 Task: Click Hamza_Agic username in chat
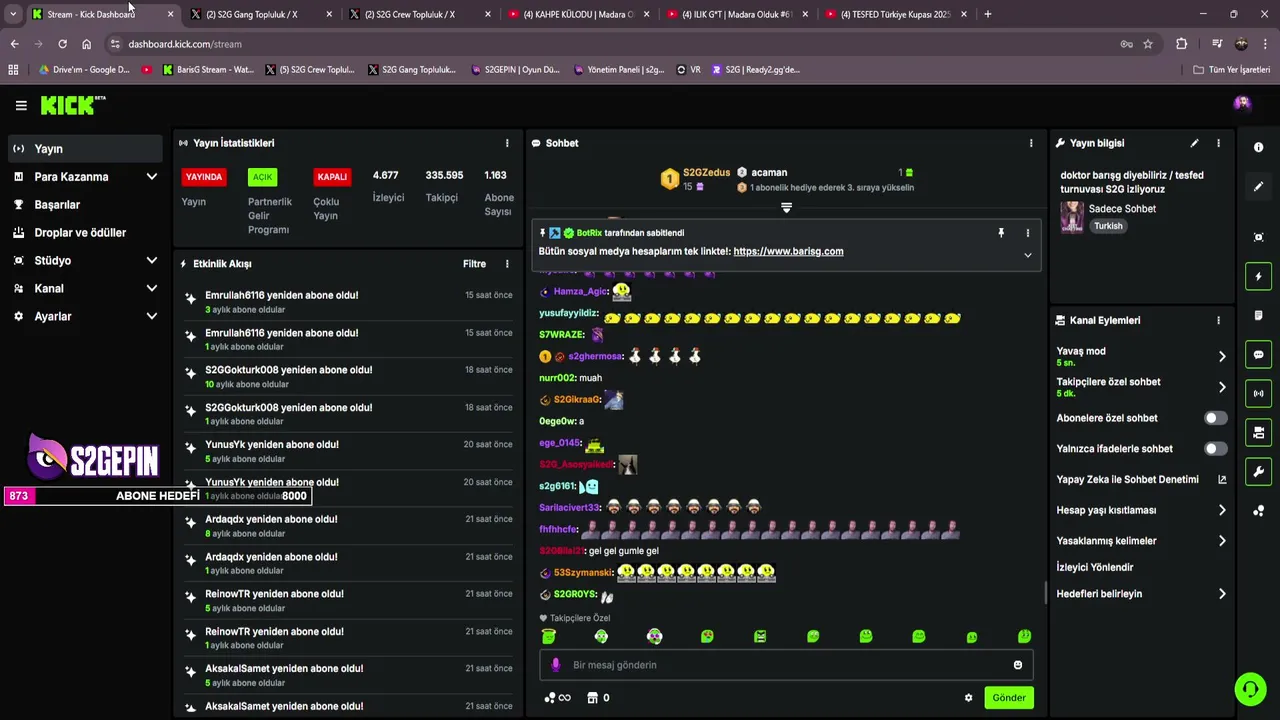(581, 292)
